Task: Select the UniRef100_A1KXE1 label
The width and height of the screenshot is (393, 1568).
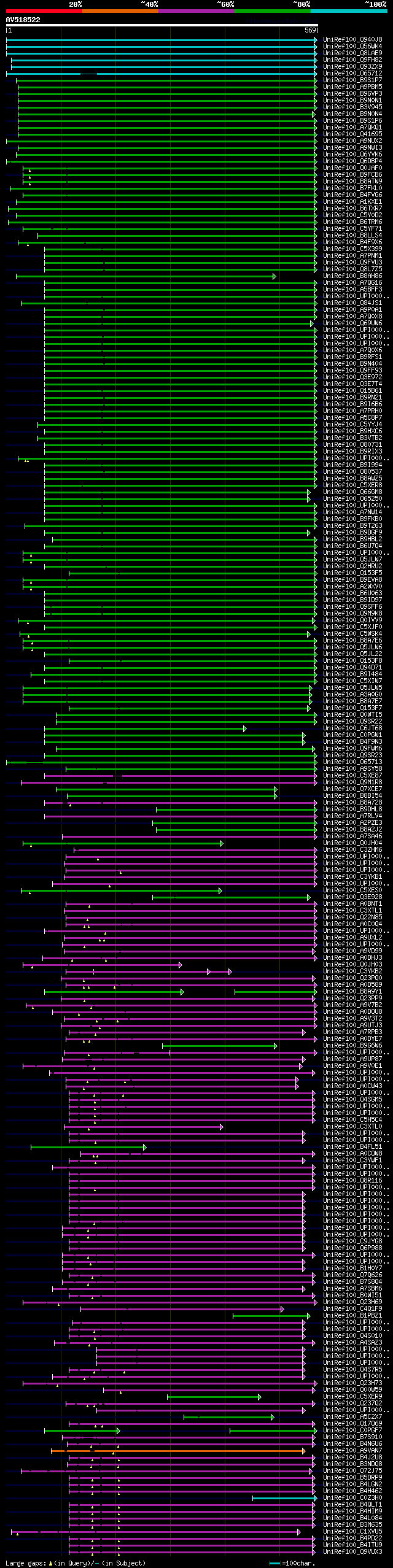Action: coord(352,202)
